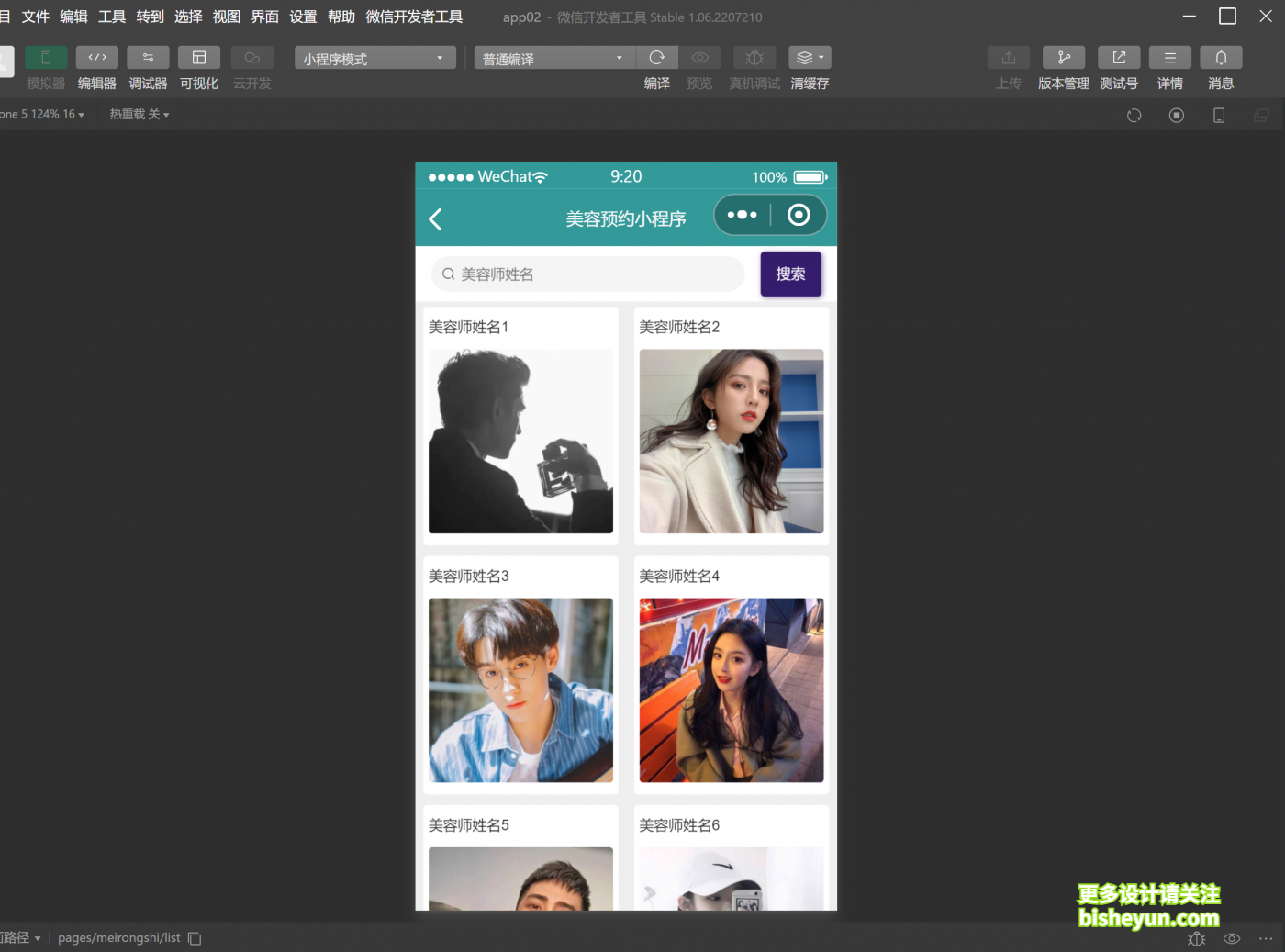Open the 文件 menu

36,17
